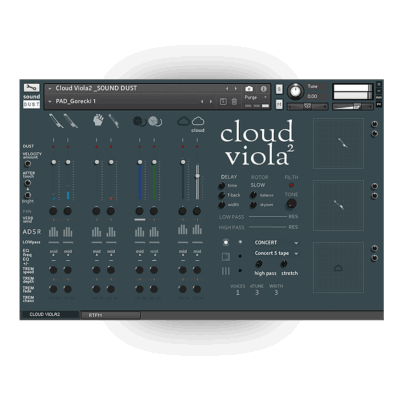Click the wrench instrument edit icon
The height and width of the screenshot is (400, 400).
coord(31,88)
